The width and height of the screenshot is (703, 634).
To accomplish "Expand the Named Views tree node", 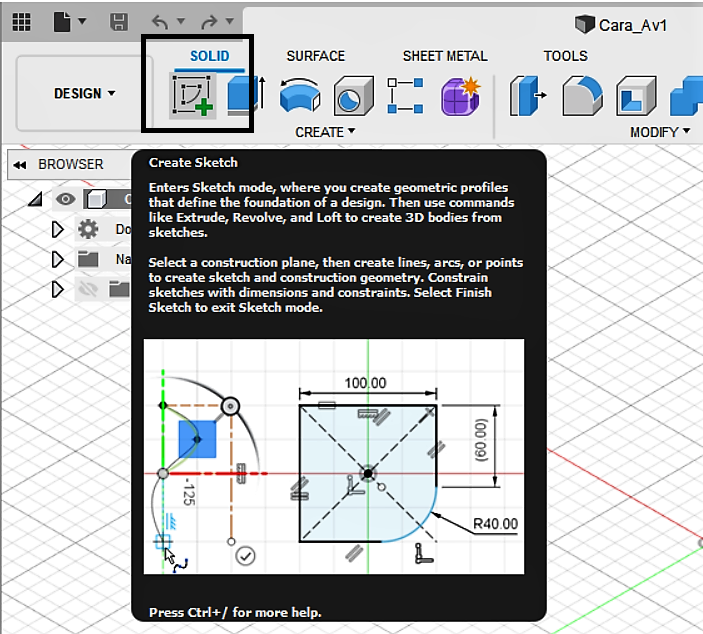I will [57, 259].
